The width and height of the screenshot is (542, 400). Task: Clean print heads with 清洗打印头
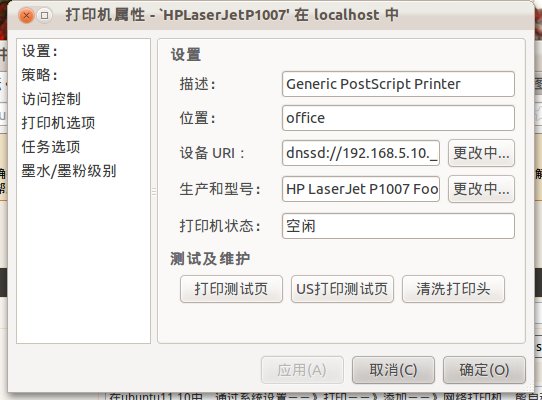[453, 289]
